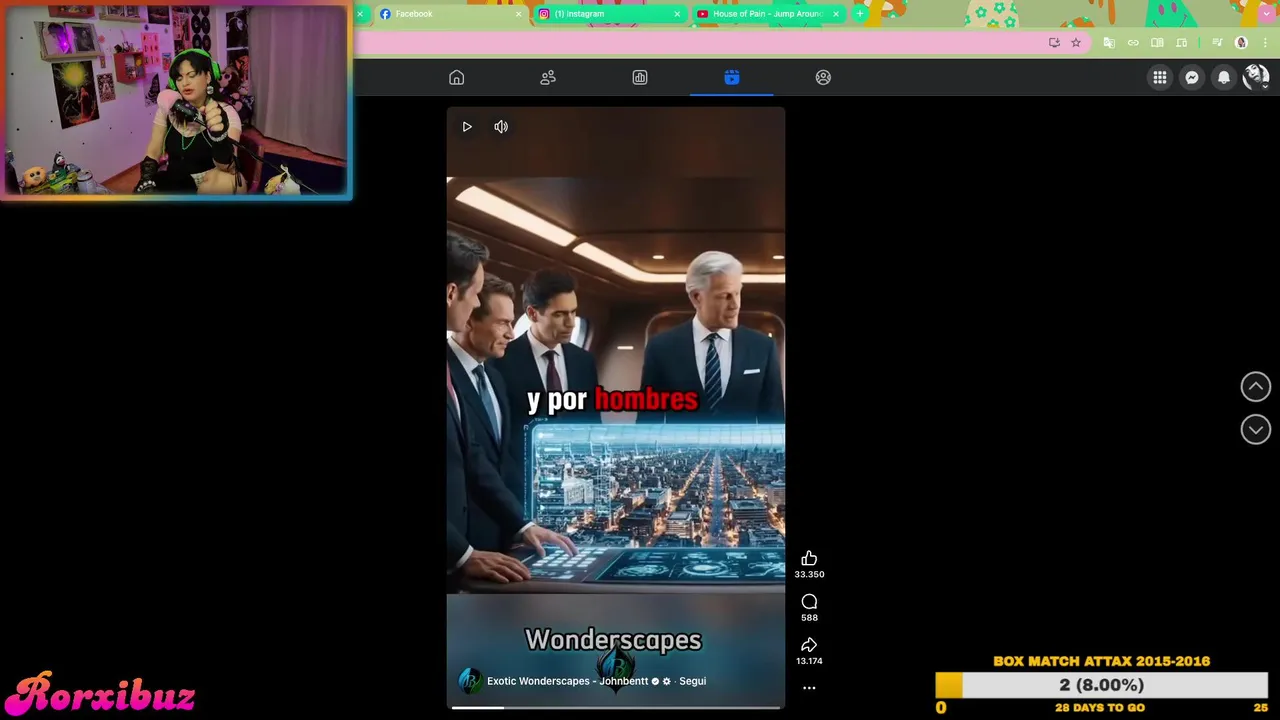Close the Instagram browser tab
This screenshot has height=720, width=1280.
[677, 14]
